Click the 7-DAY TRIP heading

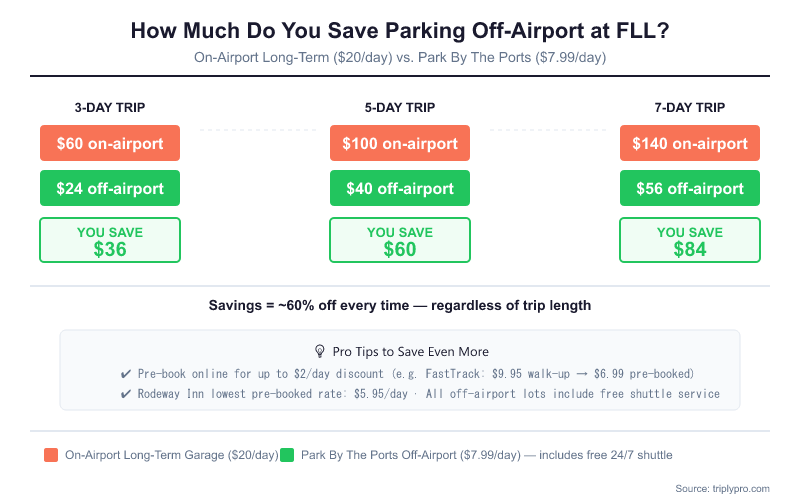[x=690, y=107]
